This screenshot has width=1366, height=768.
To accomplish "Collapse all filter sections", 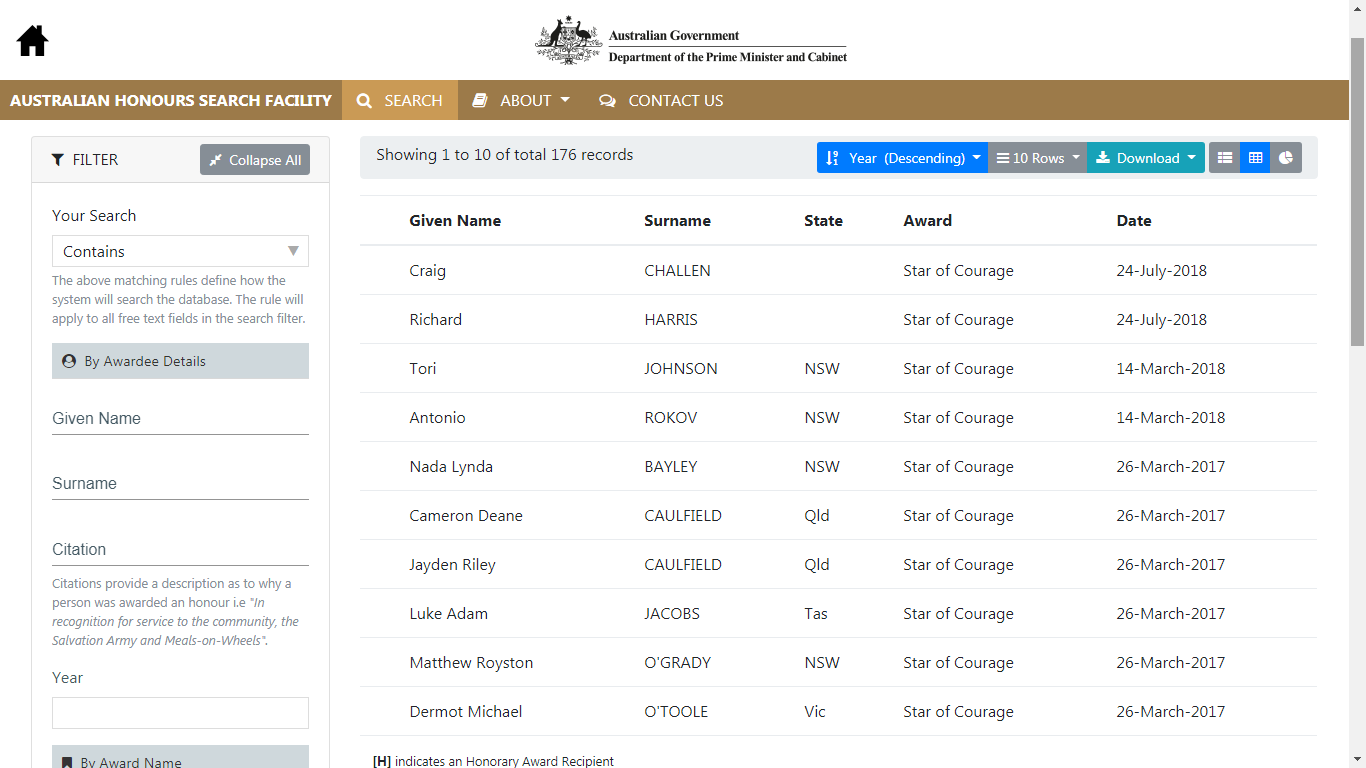I will tap(255, 160).
